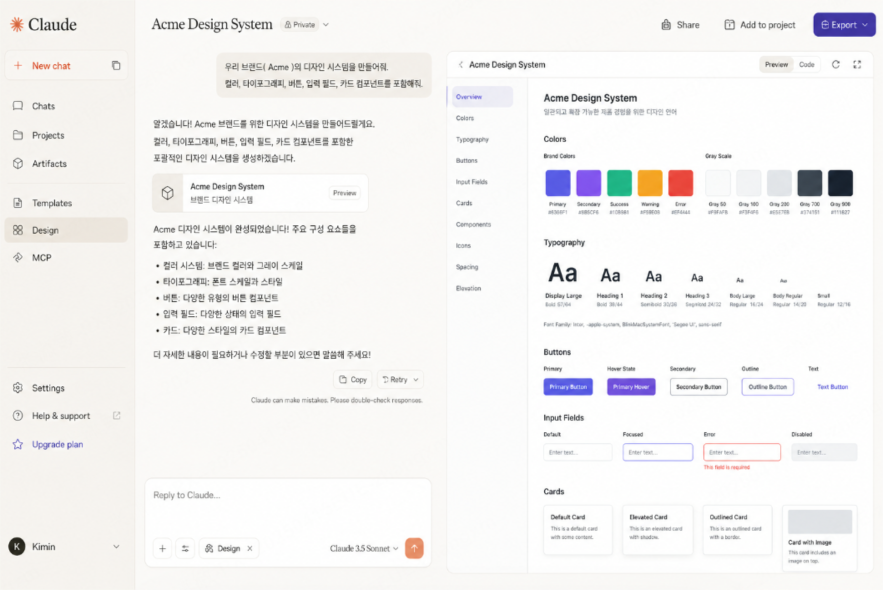Select Icons in artifact navigation

[x=463, y=245]
